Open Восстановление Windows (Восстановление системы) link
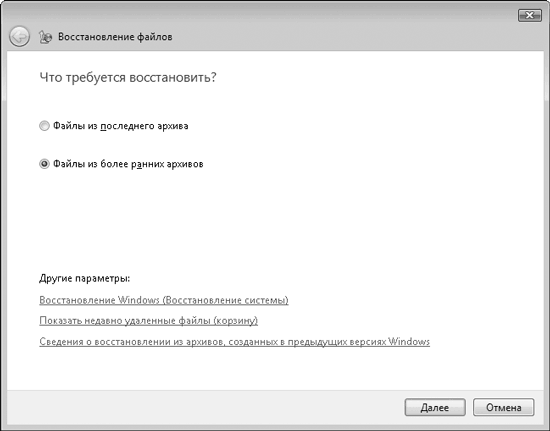The image size is (550, 431). tap(164, 300)
